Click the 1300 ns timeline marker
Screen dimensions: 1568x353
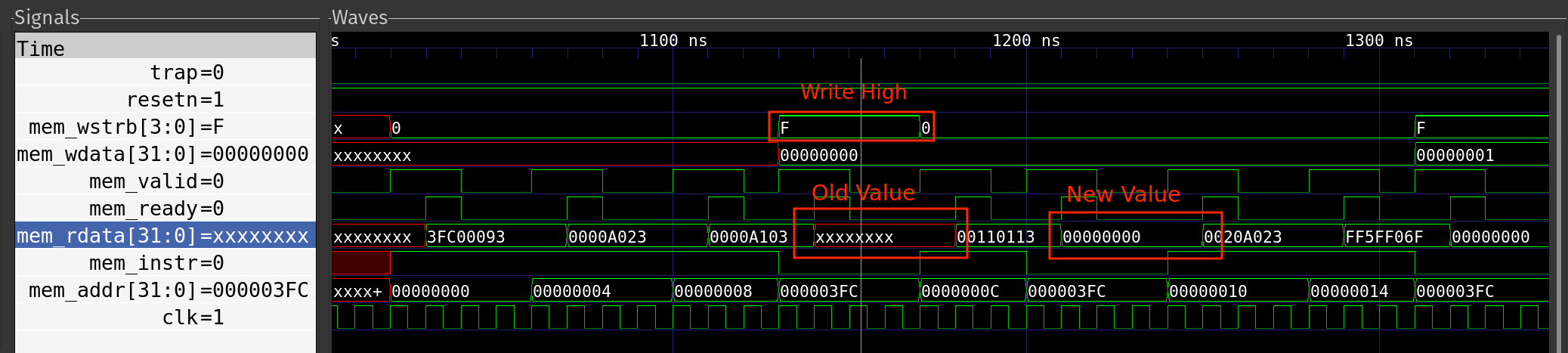(1379, 41)
